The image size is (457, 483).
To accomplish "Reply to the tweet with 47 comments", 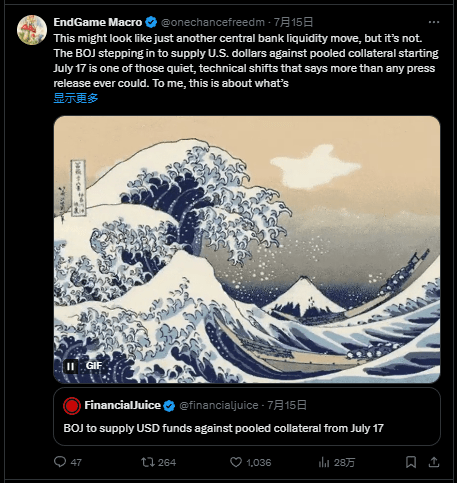I will pyautogui.click(x=68, y=462).
